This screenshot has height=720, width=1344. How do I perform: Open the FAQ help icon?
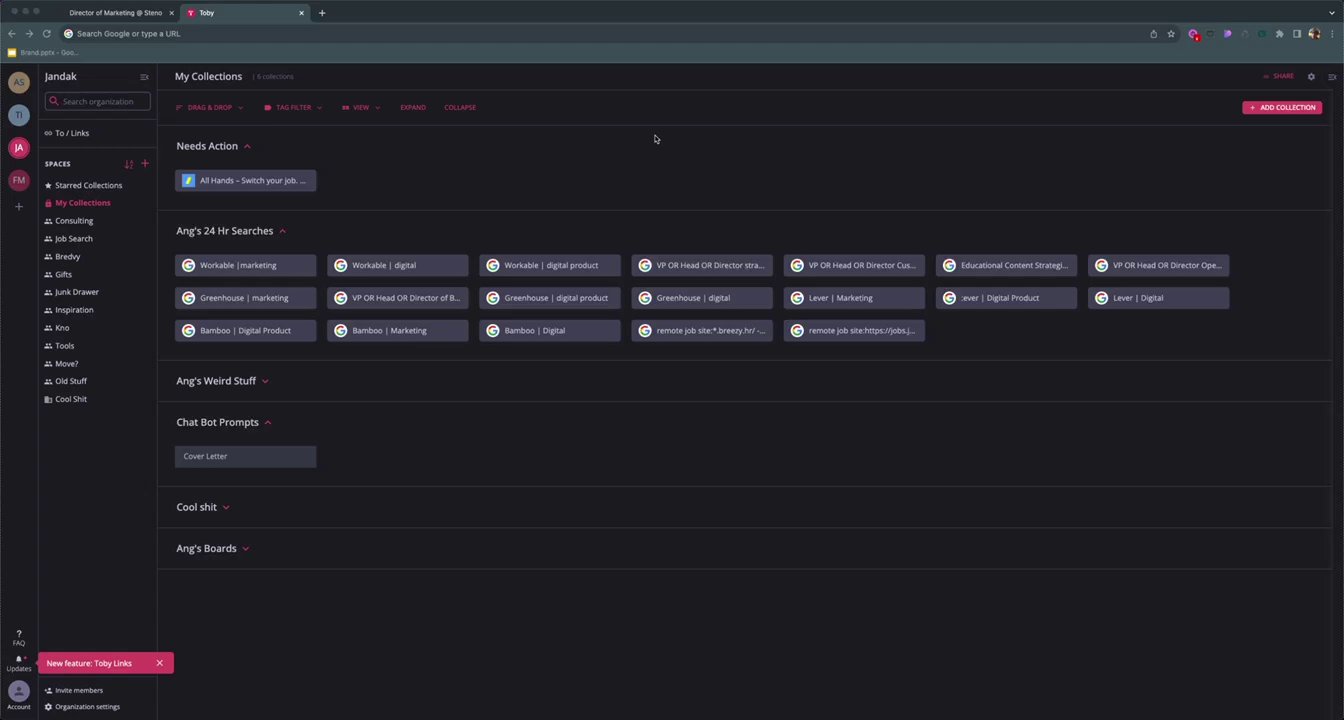[x=18, y=638]
